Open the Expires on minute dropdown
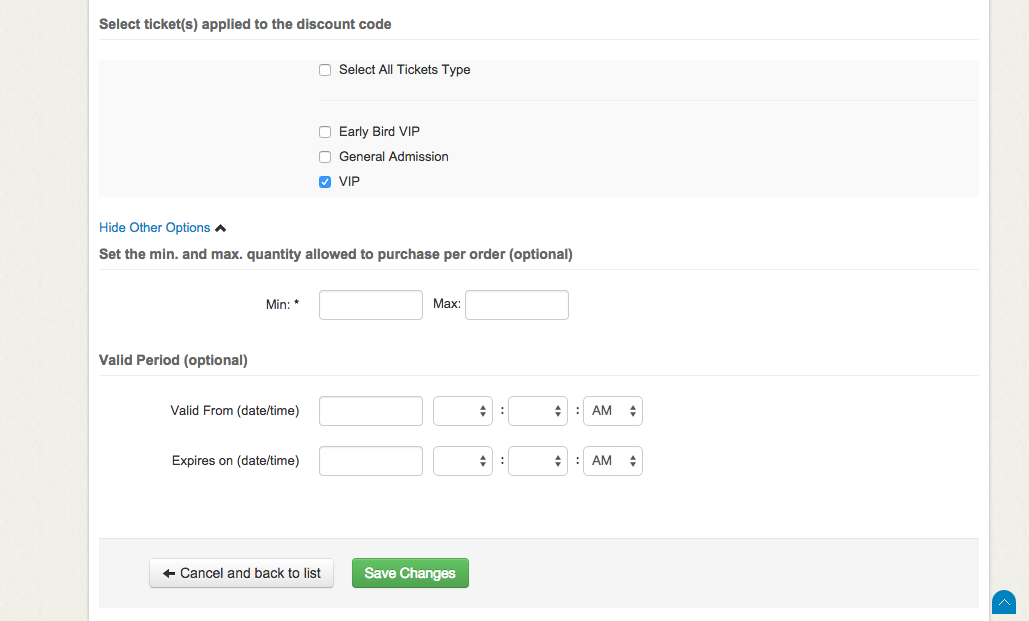 [538, 461]
